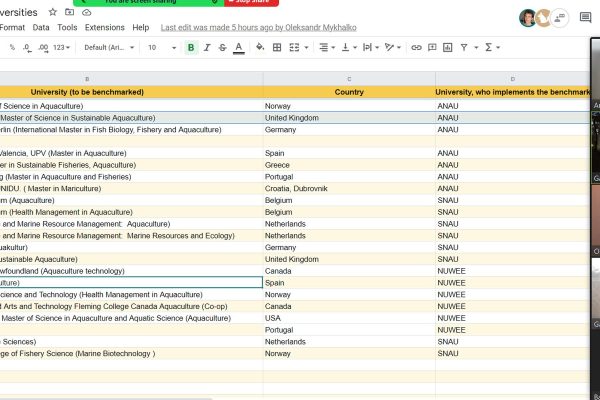Screen dimensions: 600x400
Task: Select the Marine Biotechnology cell
Action: tap(131, 353)
